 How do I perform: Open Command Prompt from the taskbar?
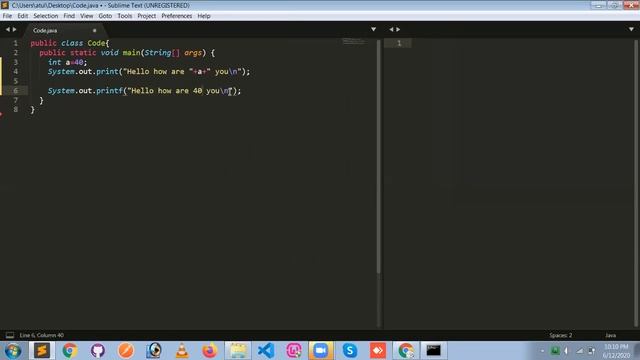433,351
